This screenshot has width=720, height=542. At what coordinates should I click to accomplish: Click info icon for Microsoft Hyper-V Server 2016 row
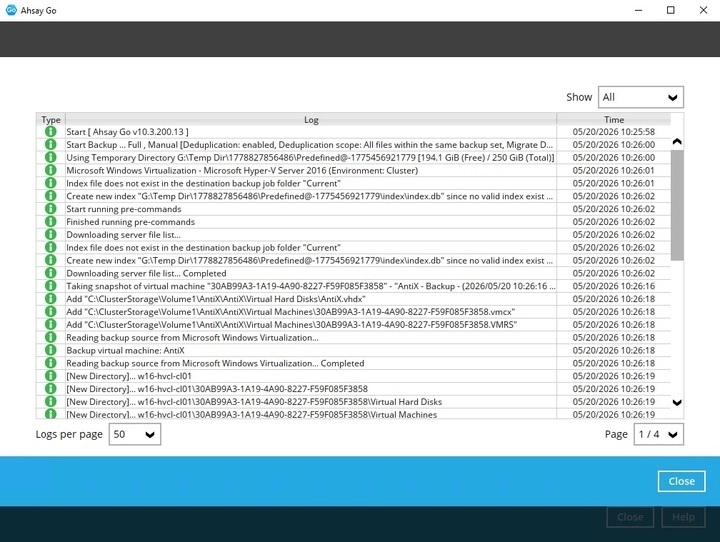click(x=51, y=170)
